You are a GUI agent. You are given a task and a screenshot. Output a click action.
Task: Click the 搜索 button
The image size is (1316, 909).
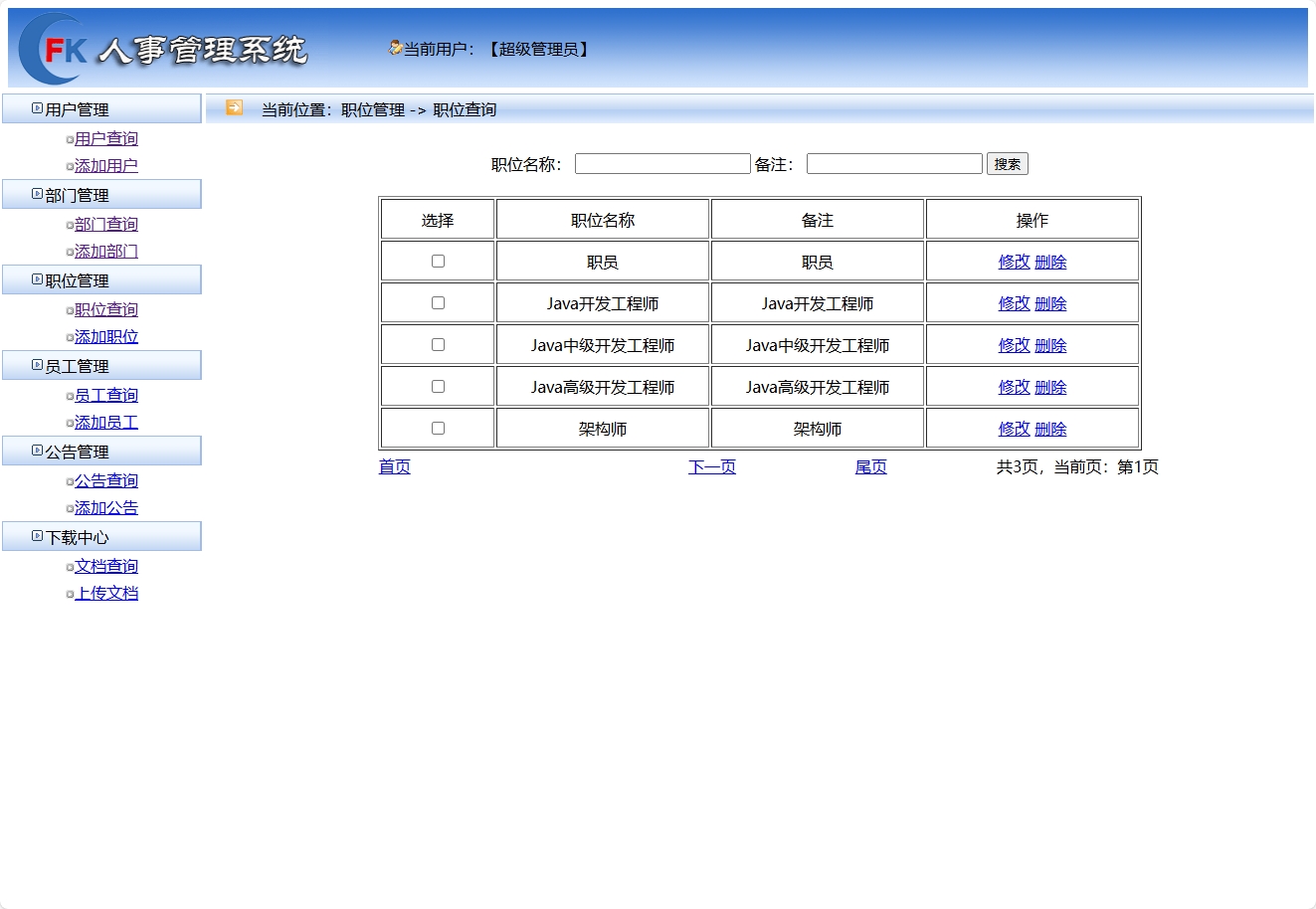(1008, 164)
